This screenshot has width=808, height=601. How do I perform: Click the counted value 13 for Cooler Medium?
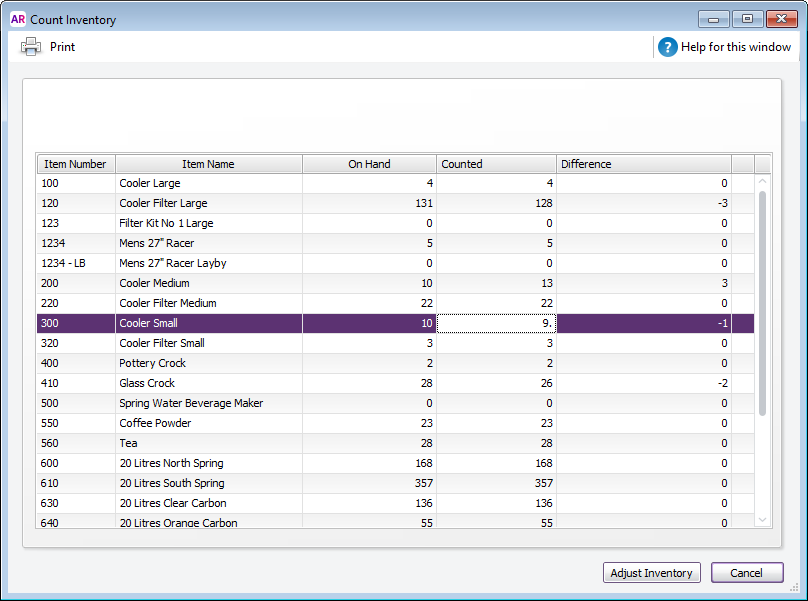click(547, 283)
